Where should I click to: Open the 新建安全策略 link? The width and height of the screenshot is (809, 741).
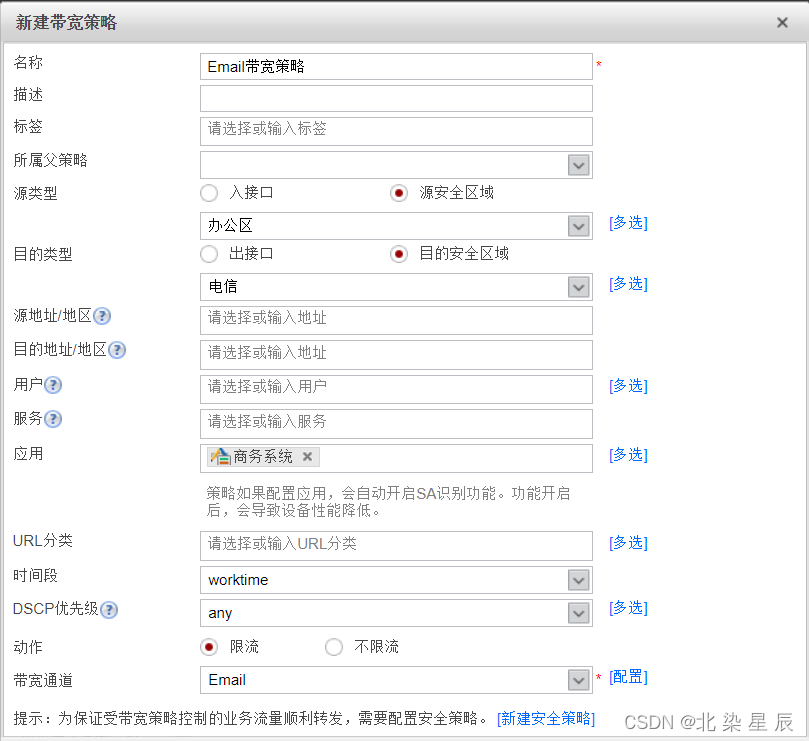coord(546,718)
